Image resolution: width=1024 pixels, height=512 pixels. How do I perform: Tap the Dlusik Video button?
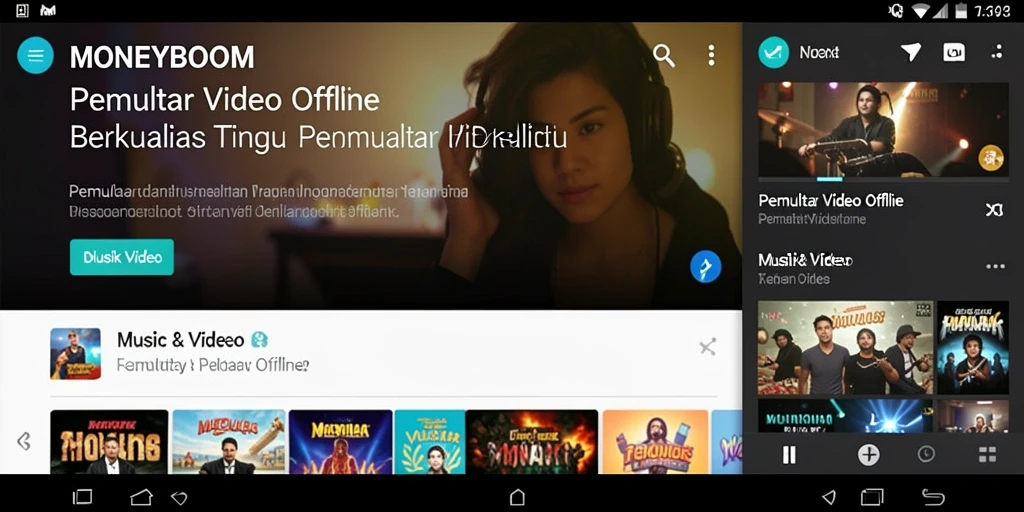(x=122, y=257)
